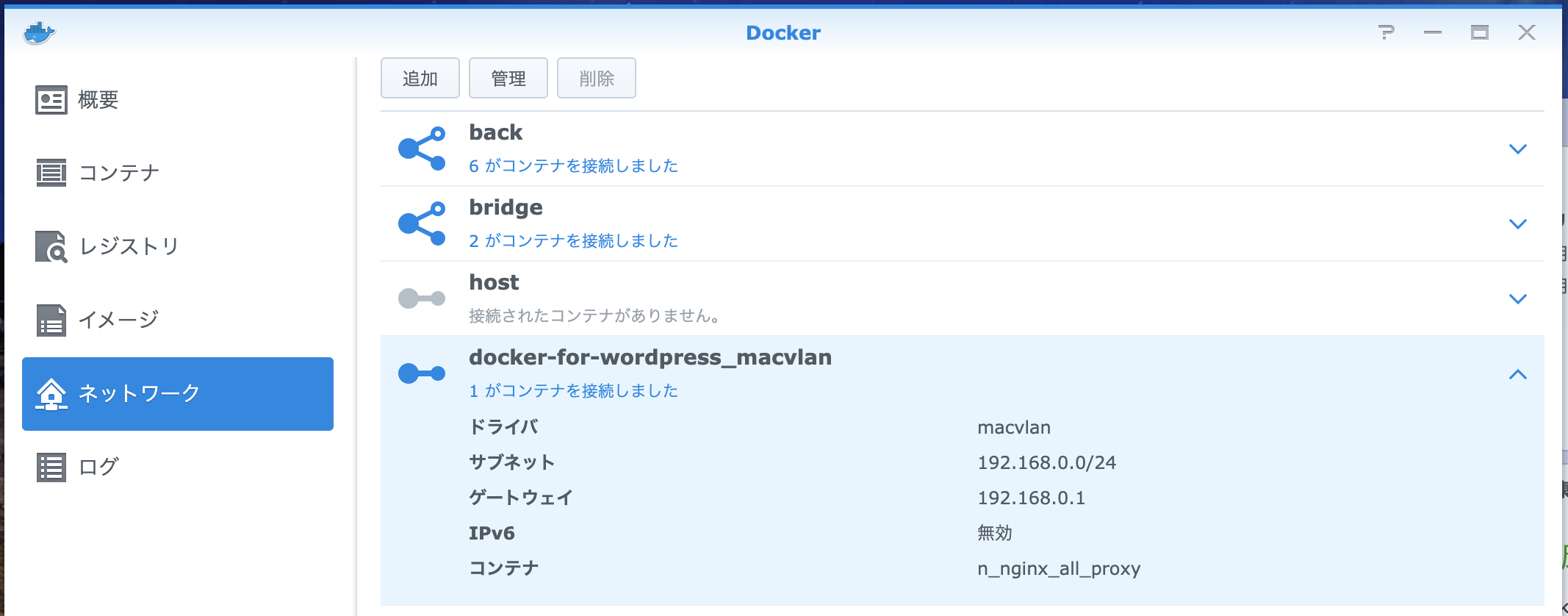Click bridge's 2 がコンテナを接続しました link
Screen dimensions: 1568x616
pyautogui.click(x=573, y=241)
